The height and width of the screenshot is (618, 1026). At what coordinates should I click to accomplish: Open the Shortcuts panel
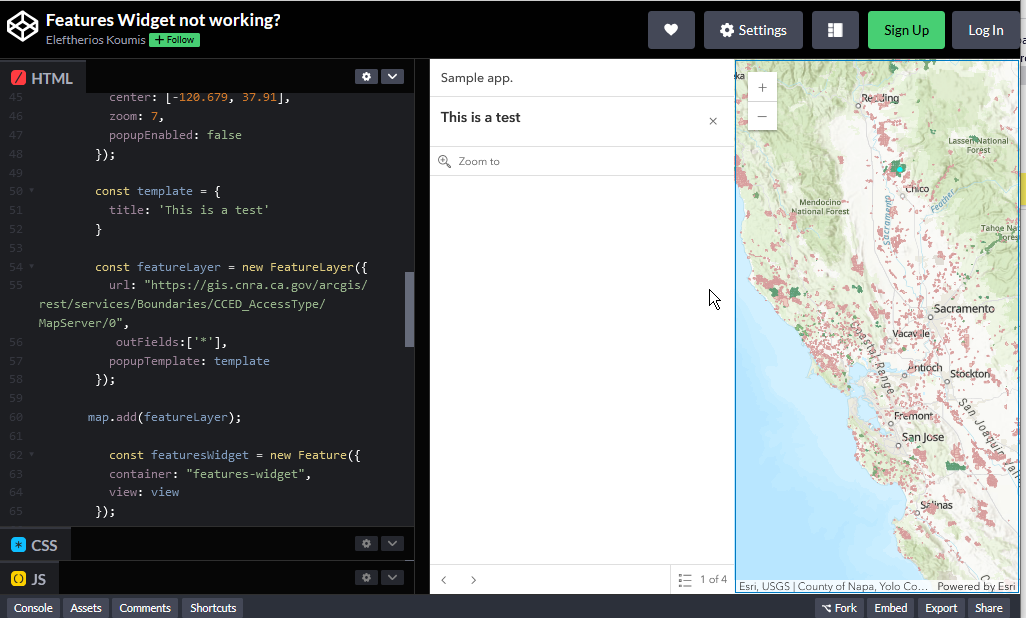pyautogui.click(x=211, y=607)
